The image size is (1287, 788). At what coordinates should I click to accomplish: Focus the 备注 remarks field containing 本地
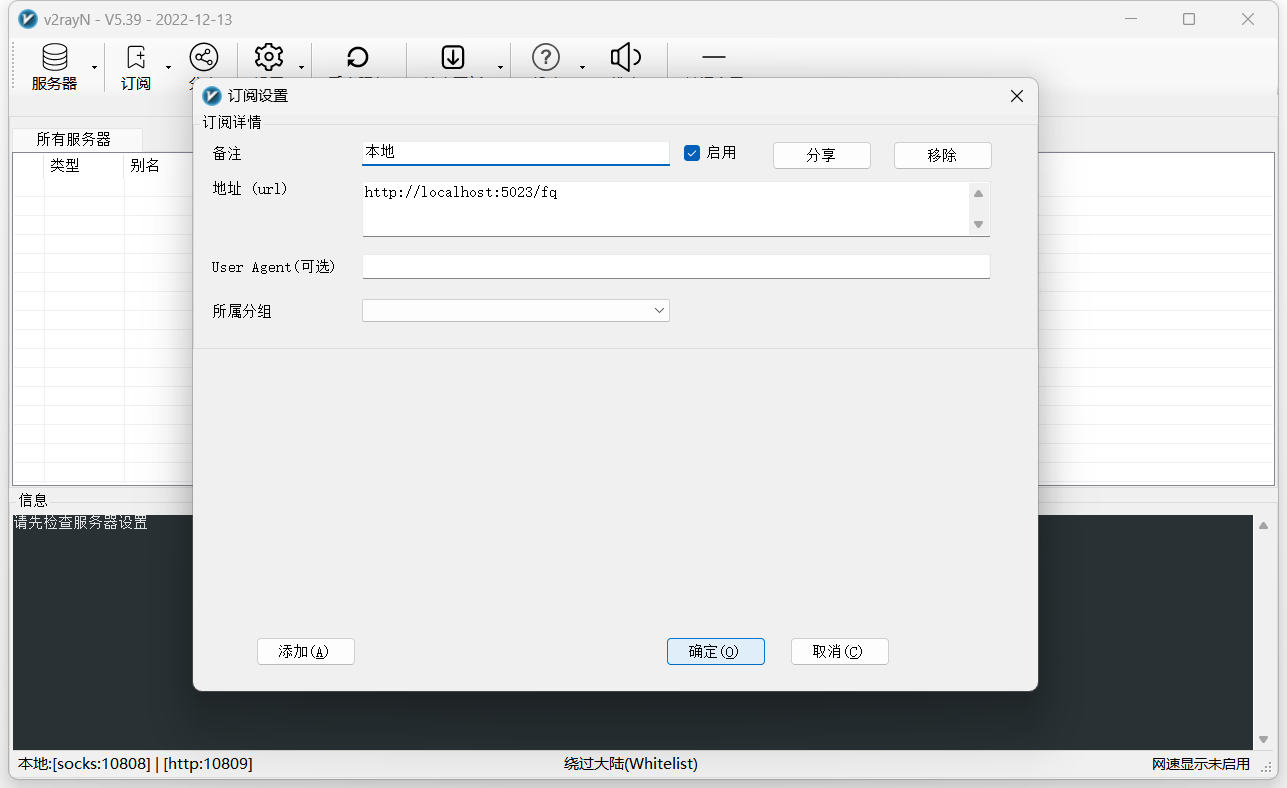click(x=516, y=153)
